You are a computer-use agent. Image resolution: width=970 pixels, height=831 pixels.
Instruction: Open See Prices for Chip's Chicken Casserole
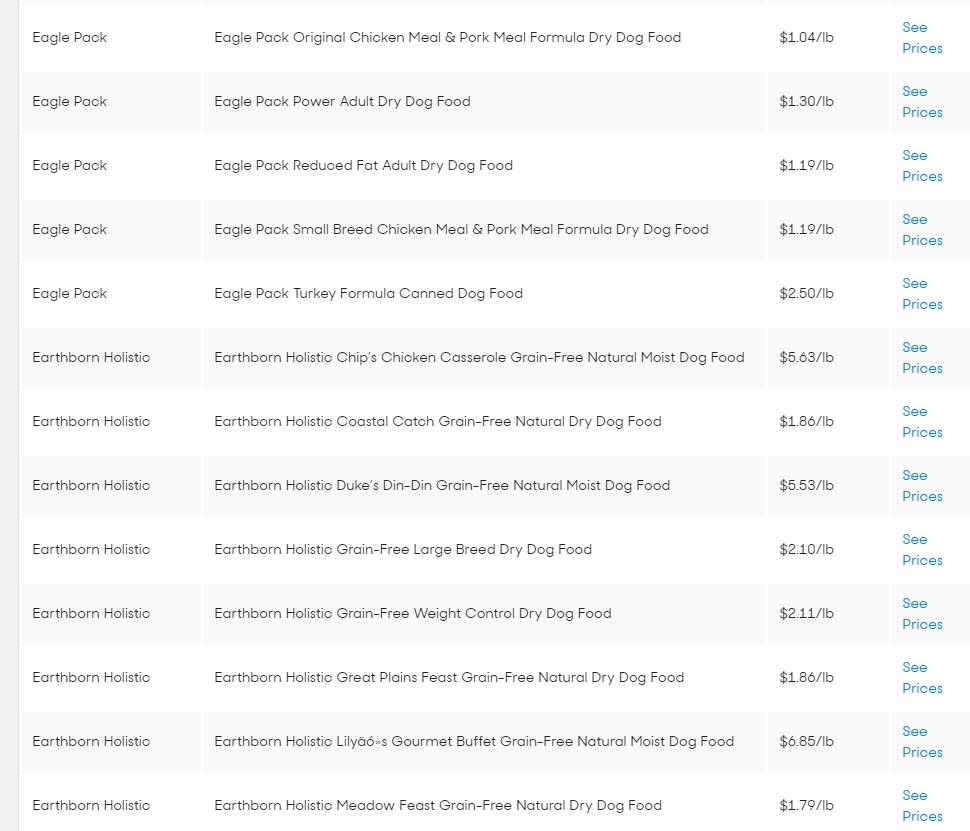click(x=921, y=358)
